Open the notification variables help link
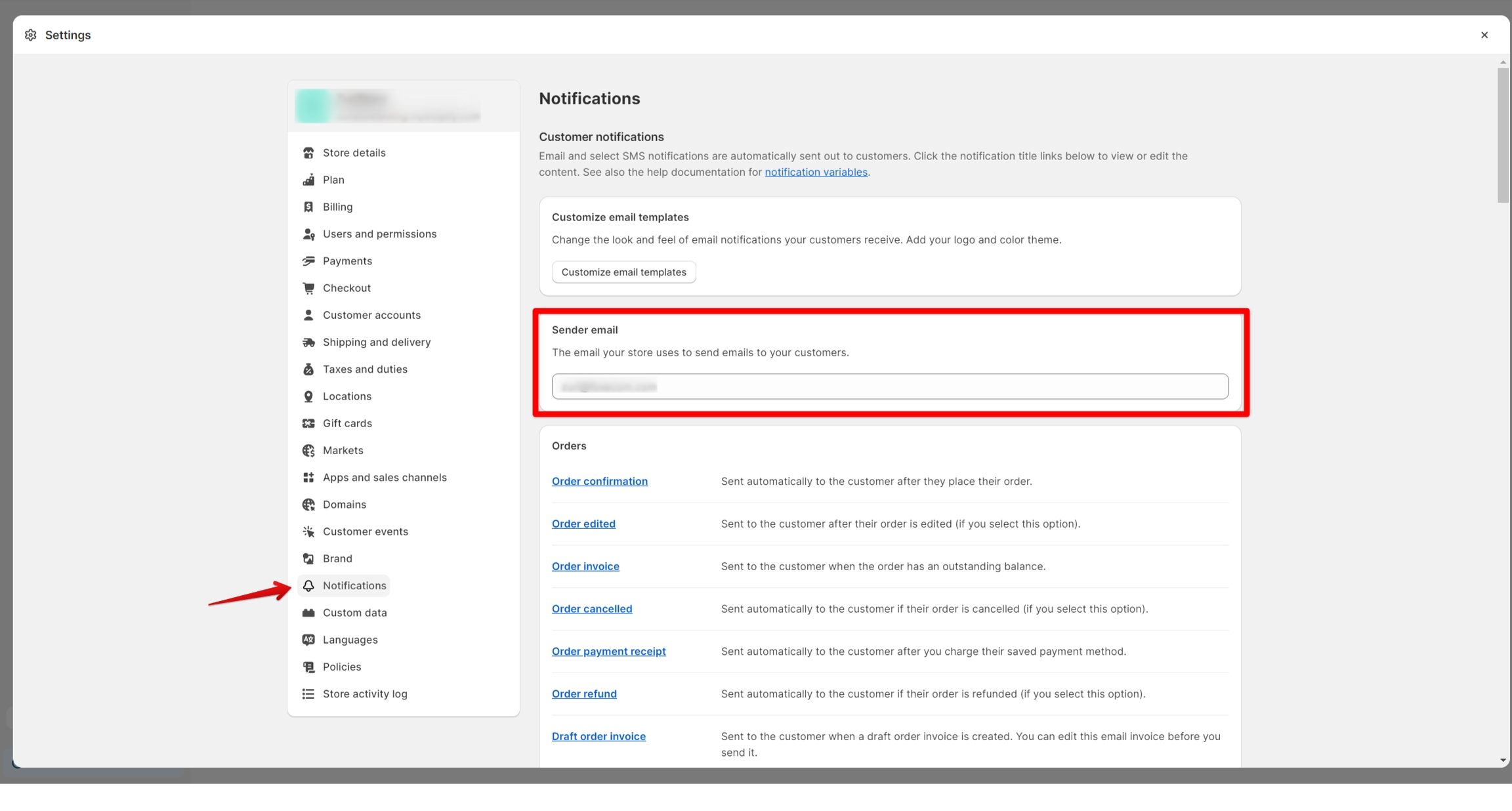The height and width of the screenshot is (811, 1512). pyautogui.click(x=816, y=173)
